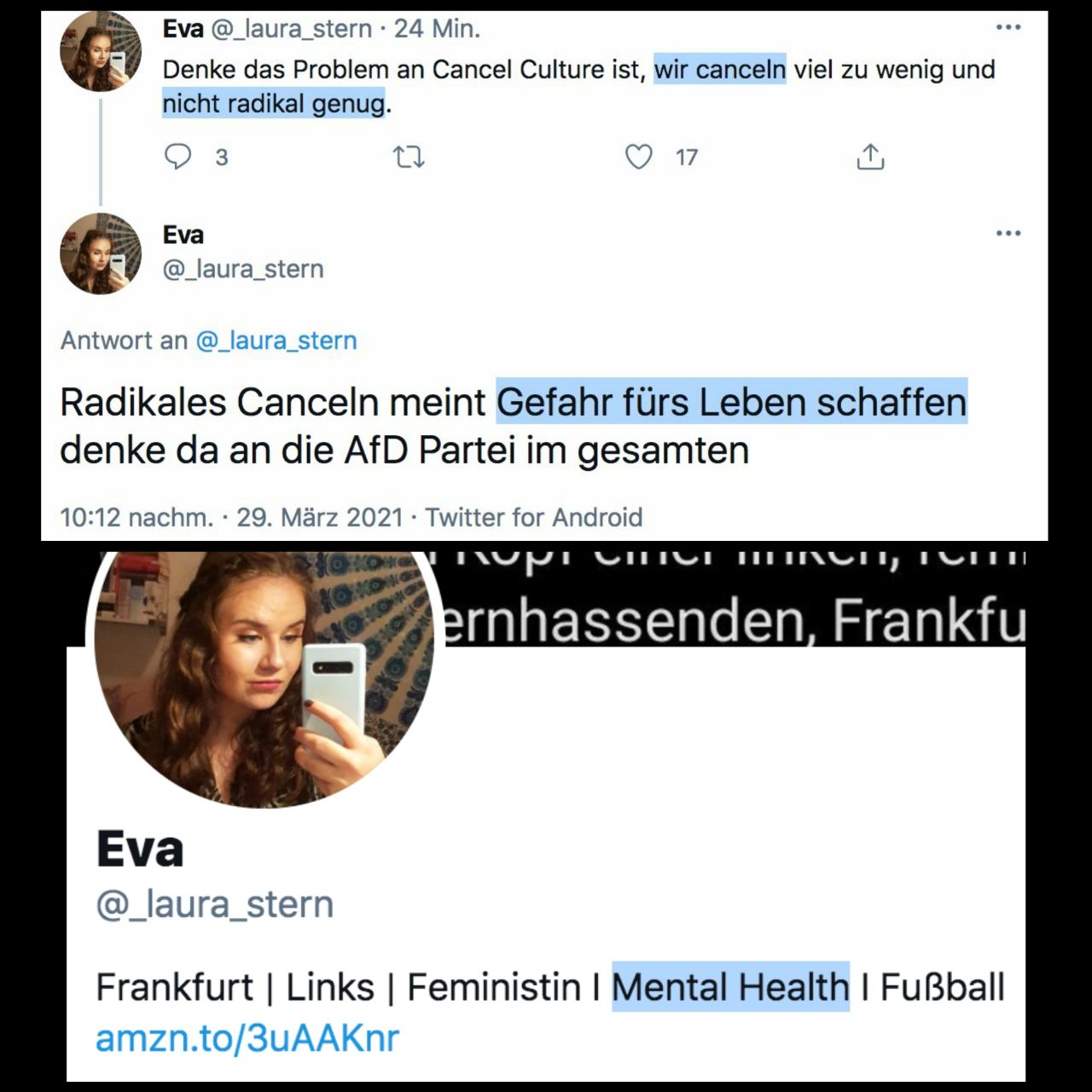The height and width of the screenshot is (1092, 1092).
Task: Open the three-dot menu on the first tweet
Action: (x=1008, y=27)
